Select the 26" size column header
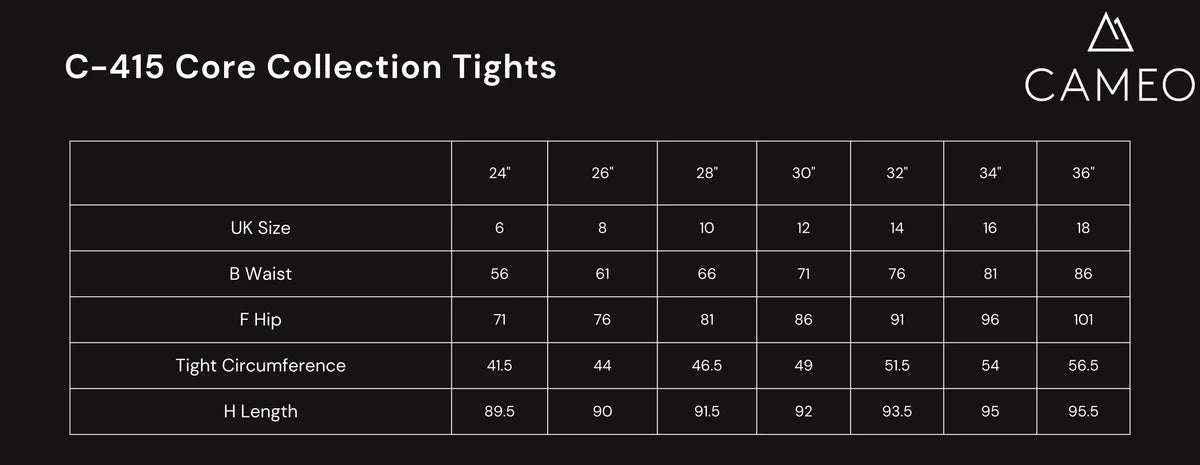Screen dimensions: 1200x465 (x=602, y=173)
